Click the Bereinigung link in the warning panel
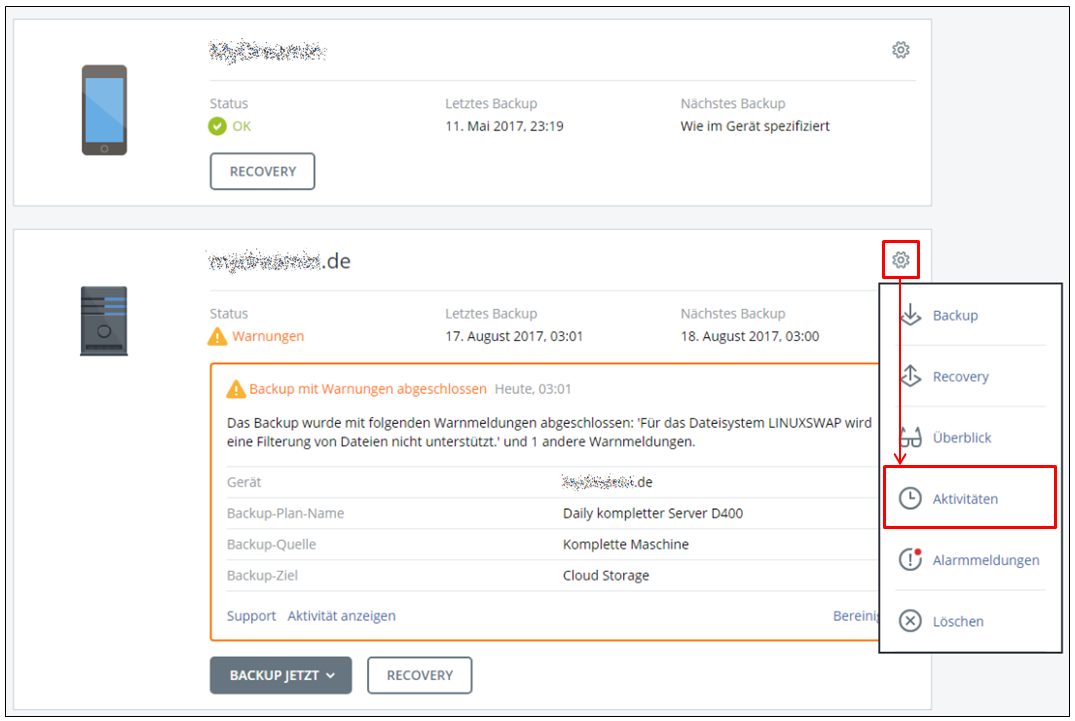Image resolution: width=1075 pixels, height=721 pixels. click(855, 615)
